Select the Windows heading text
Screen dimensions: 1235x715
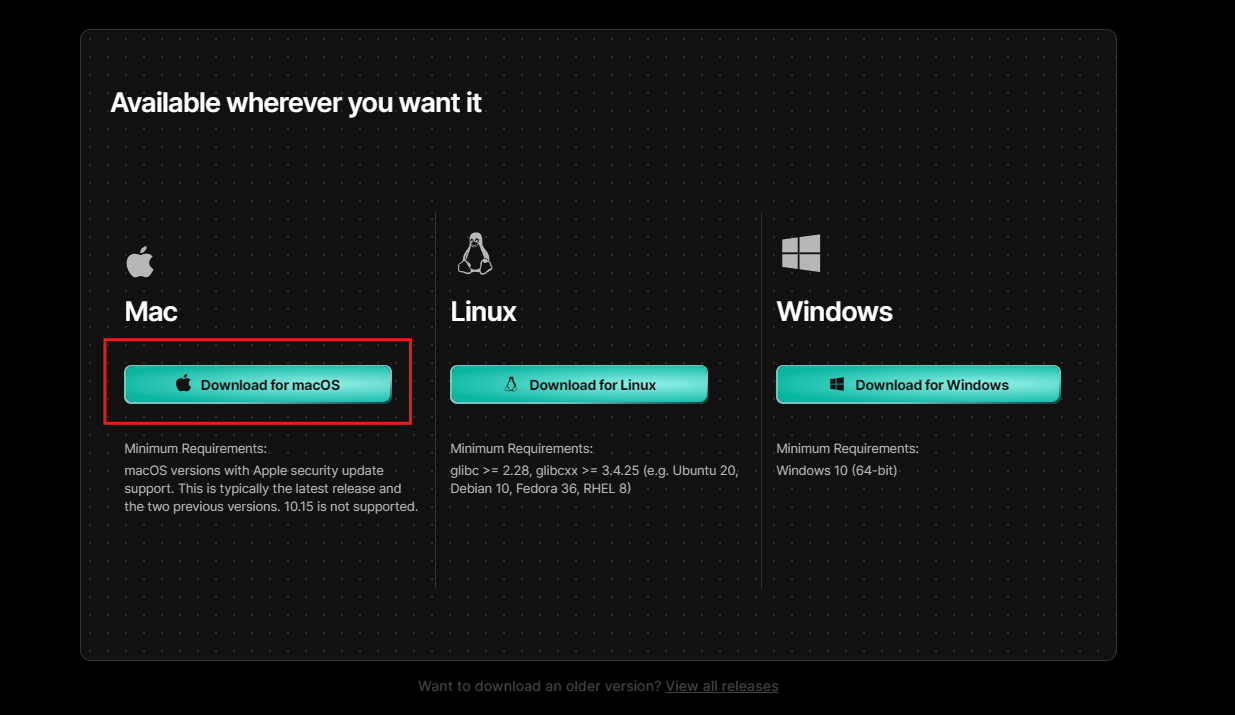(834, 311)
